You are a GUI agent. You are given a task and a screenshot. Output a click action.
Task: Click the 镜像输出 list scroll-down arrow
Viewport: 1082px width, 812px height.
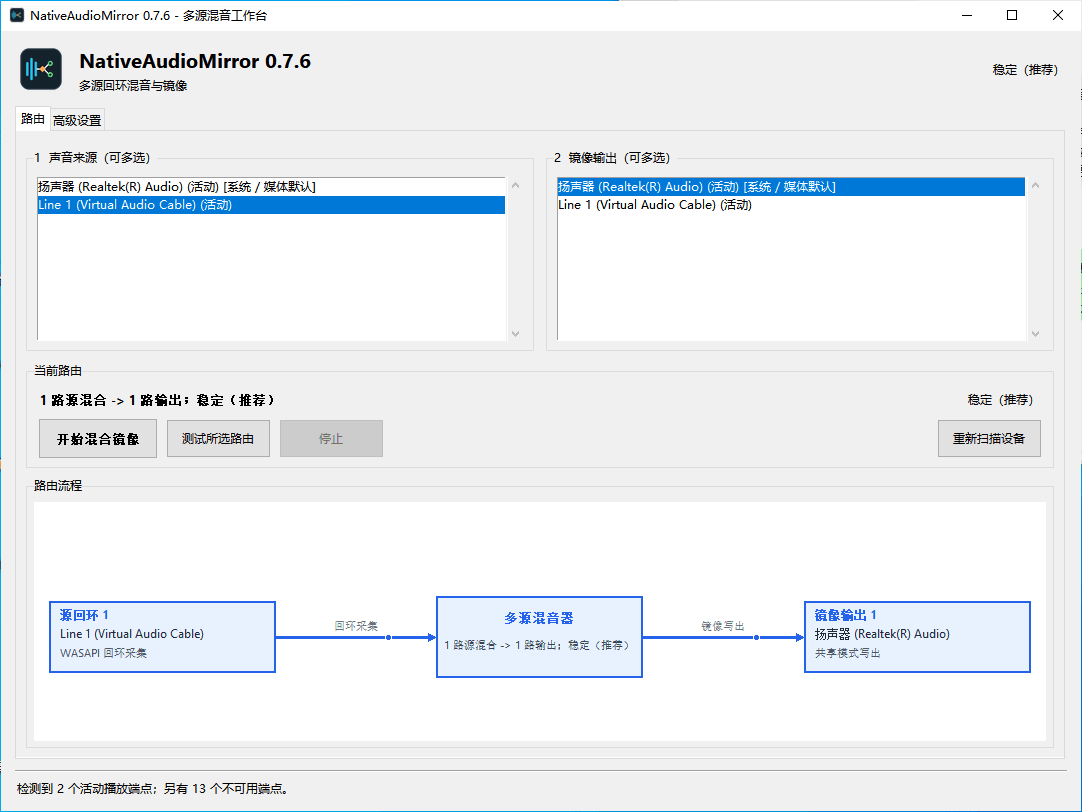1035,333
